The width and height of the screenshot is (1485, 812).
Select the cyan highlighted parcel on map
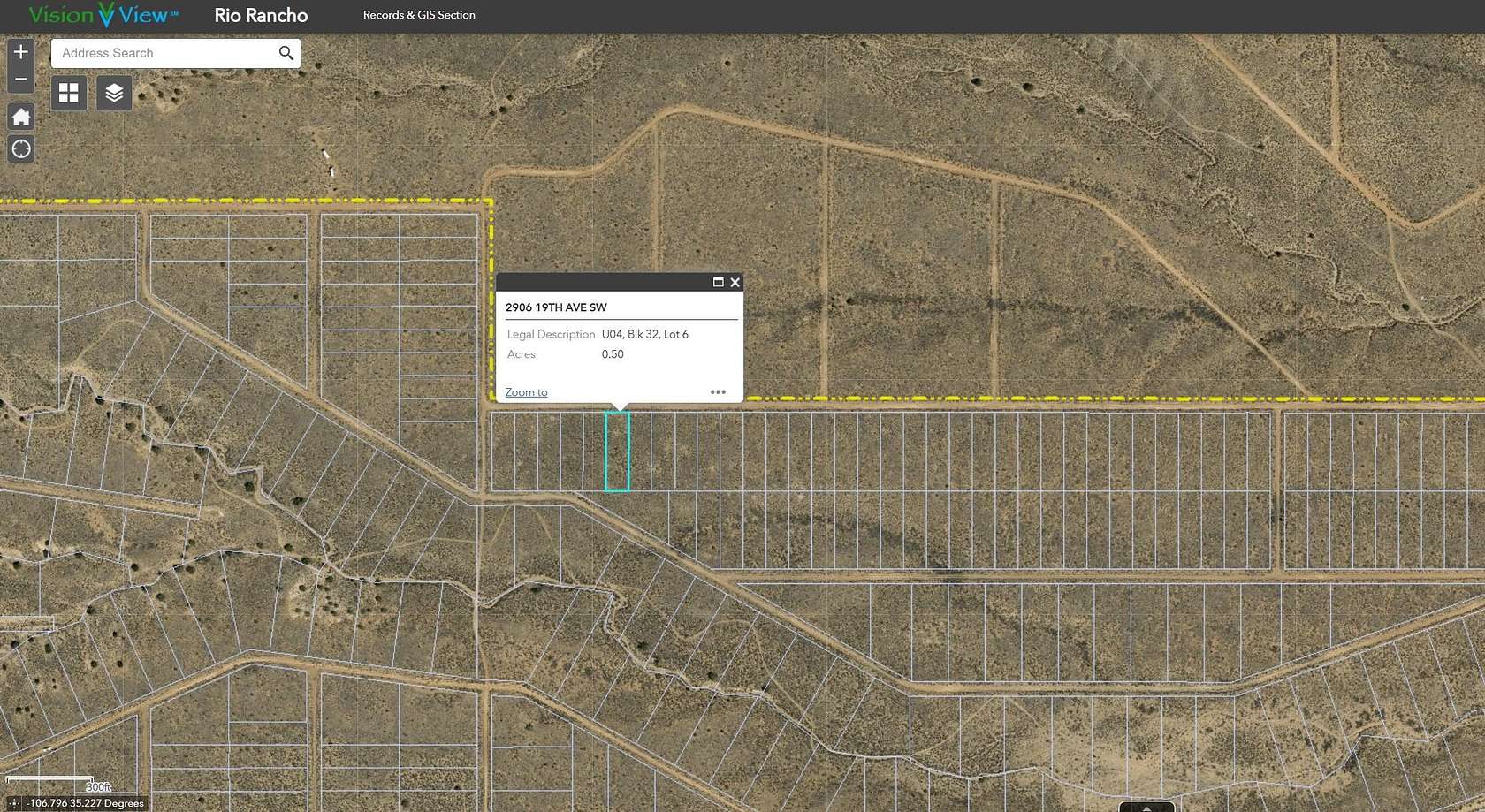click(x=617, y=451)
